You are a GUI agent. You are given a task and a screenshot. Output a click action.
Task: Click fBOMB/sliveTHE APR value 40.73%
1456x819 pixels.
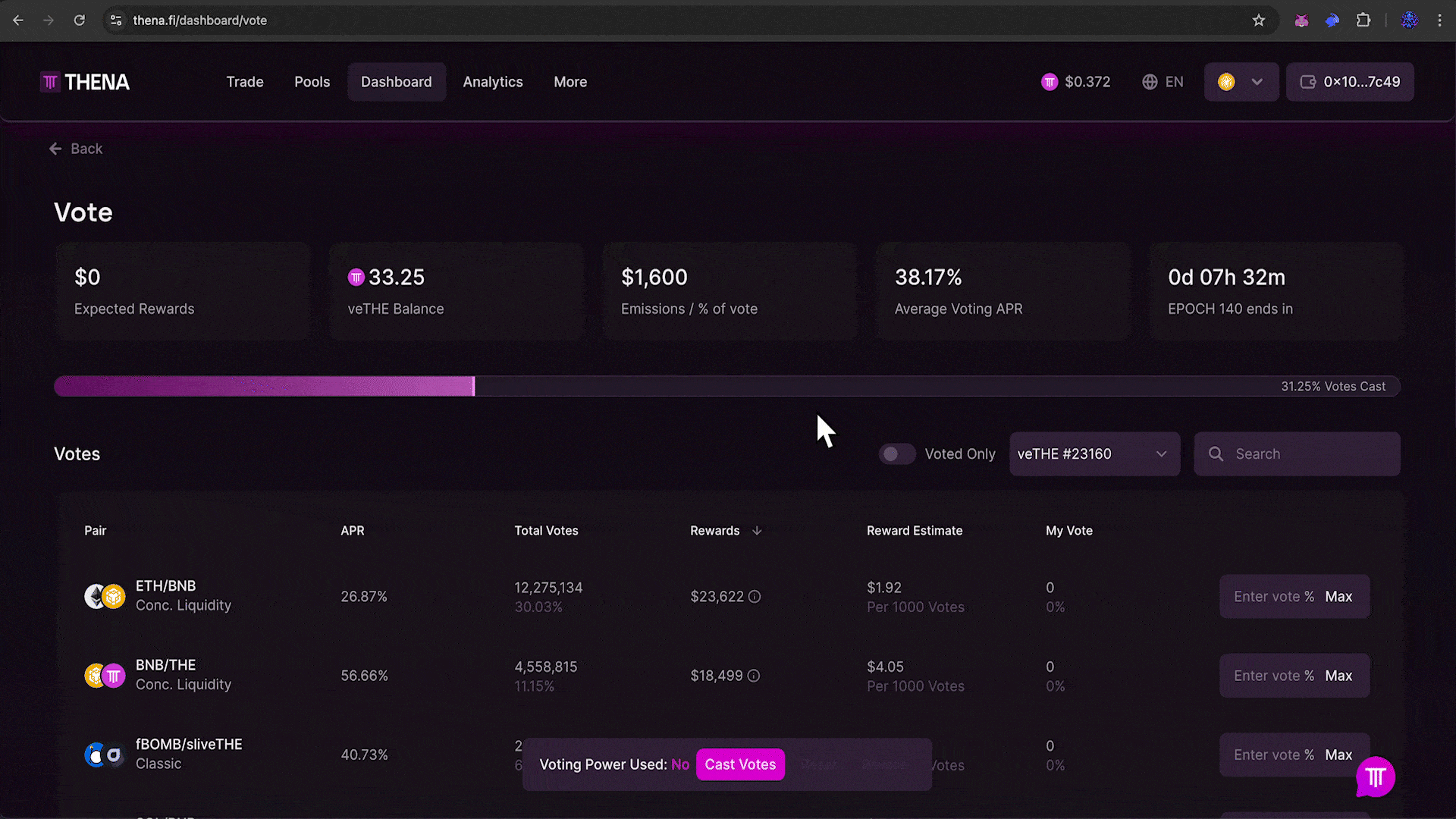(x=364, y=755)
